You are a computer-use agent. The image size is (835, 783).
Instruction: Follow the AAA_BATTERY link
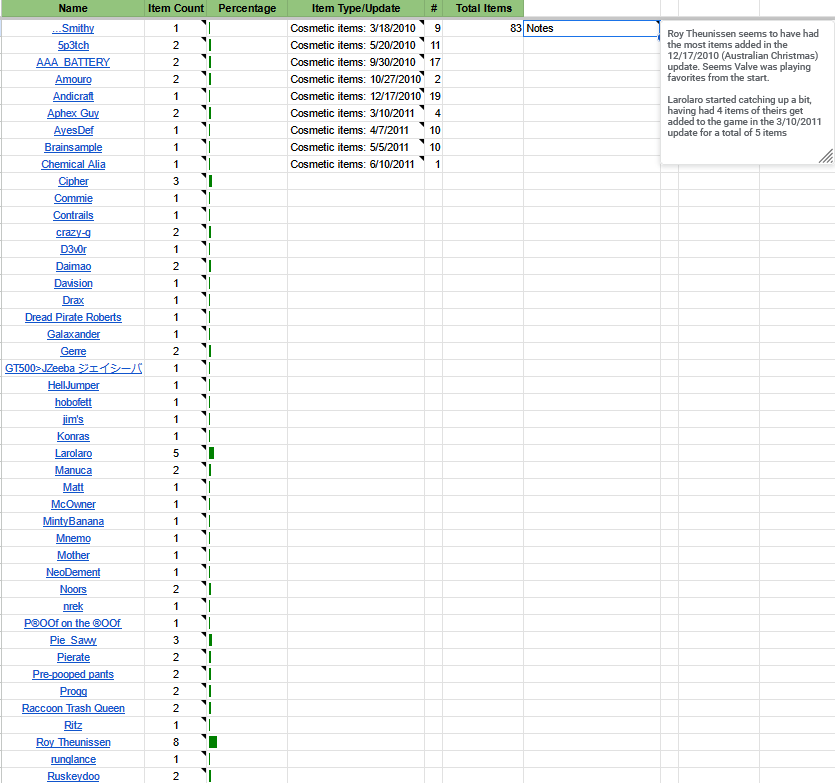click(x=73, y=62)
